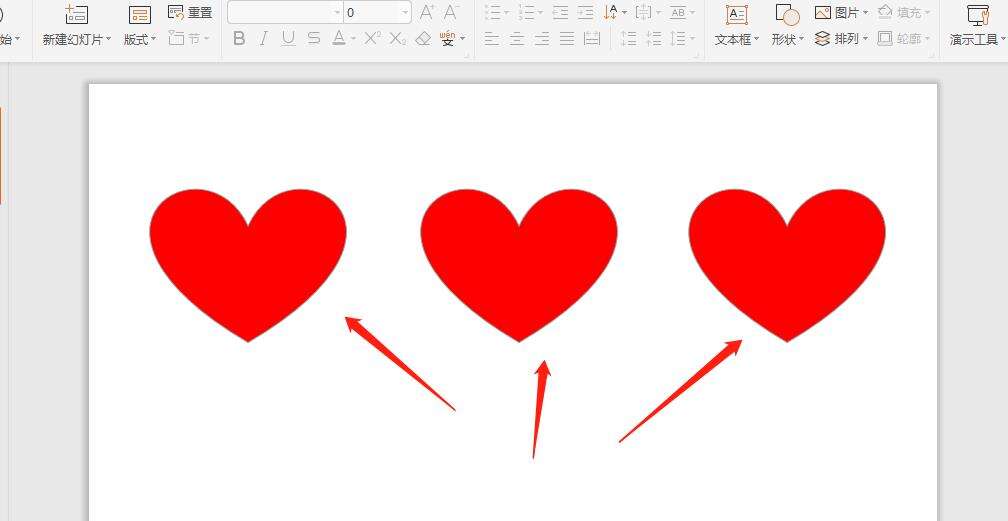Expand the 节 section dropdown arrow

click(206, 39)
